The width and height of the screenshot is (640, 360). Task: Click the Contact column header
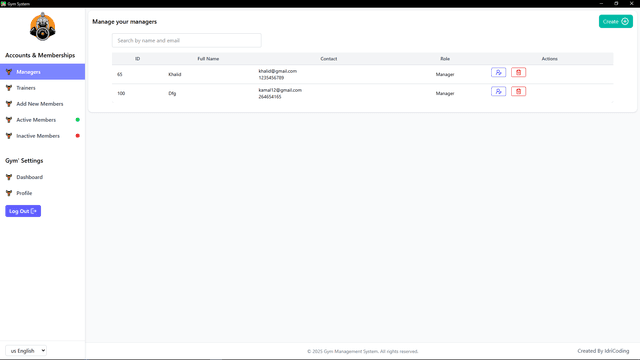tap(329, 59)
